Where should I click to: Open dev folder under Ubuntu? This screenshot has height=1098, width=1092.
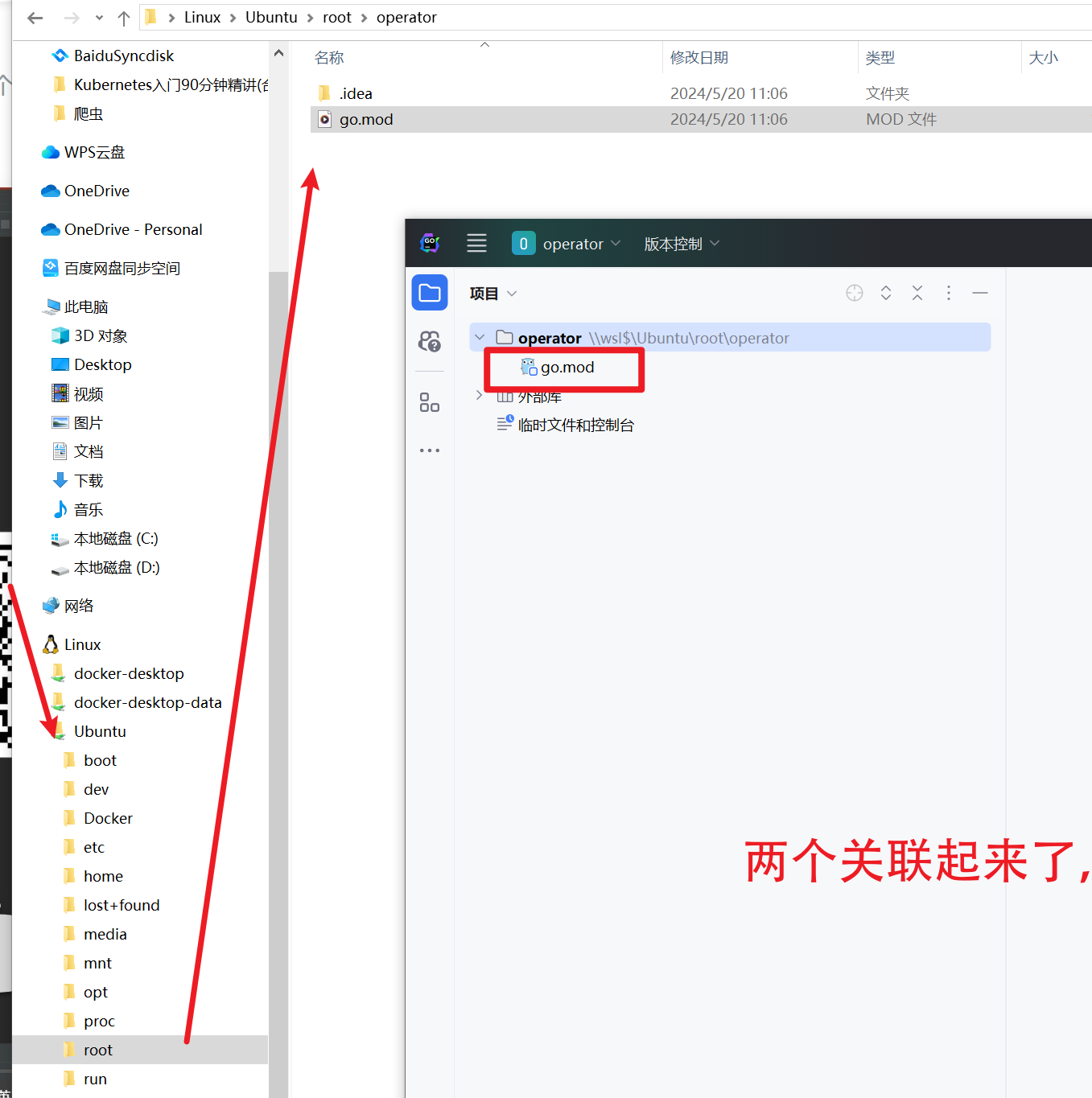click(x=85, y=789)
